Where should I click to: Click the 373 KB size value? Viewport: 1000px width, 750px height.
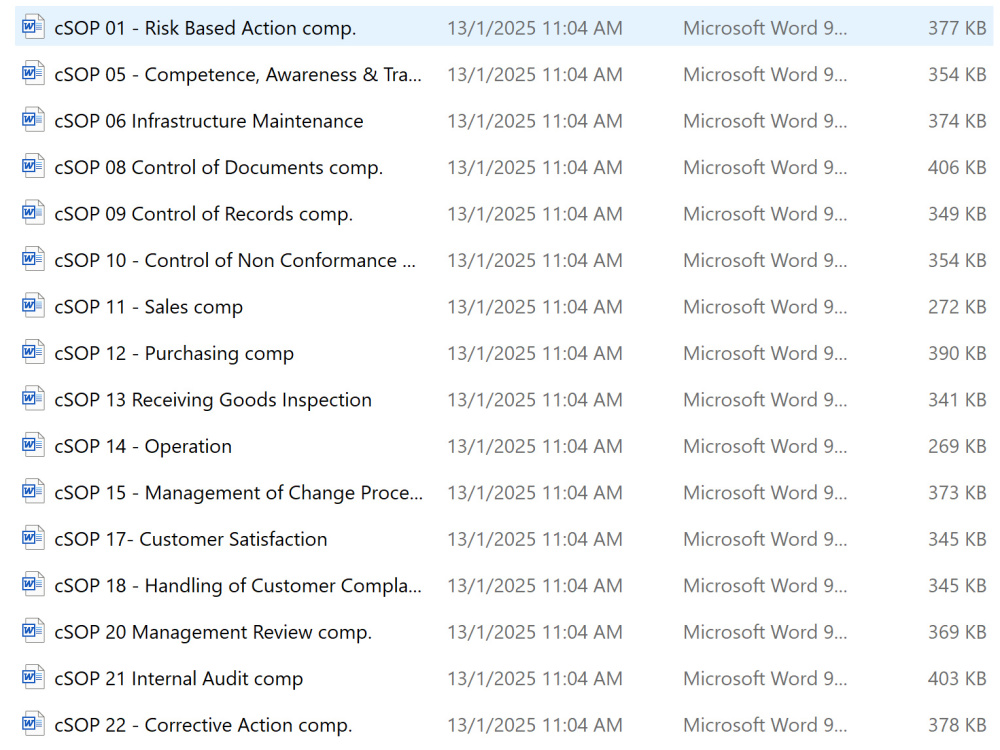(x=957, y=494)
